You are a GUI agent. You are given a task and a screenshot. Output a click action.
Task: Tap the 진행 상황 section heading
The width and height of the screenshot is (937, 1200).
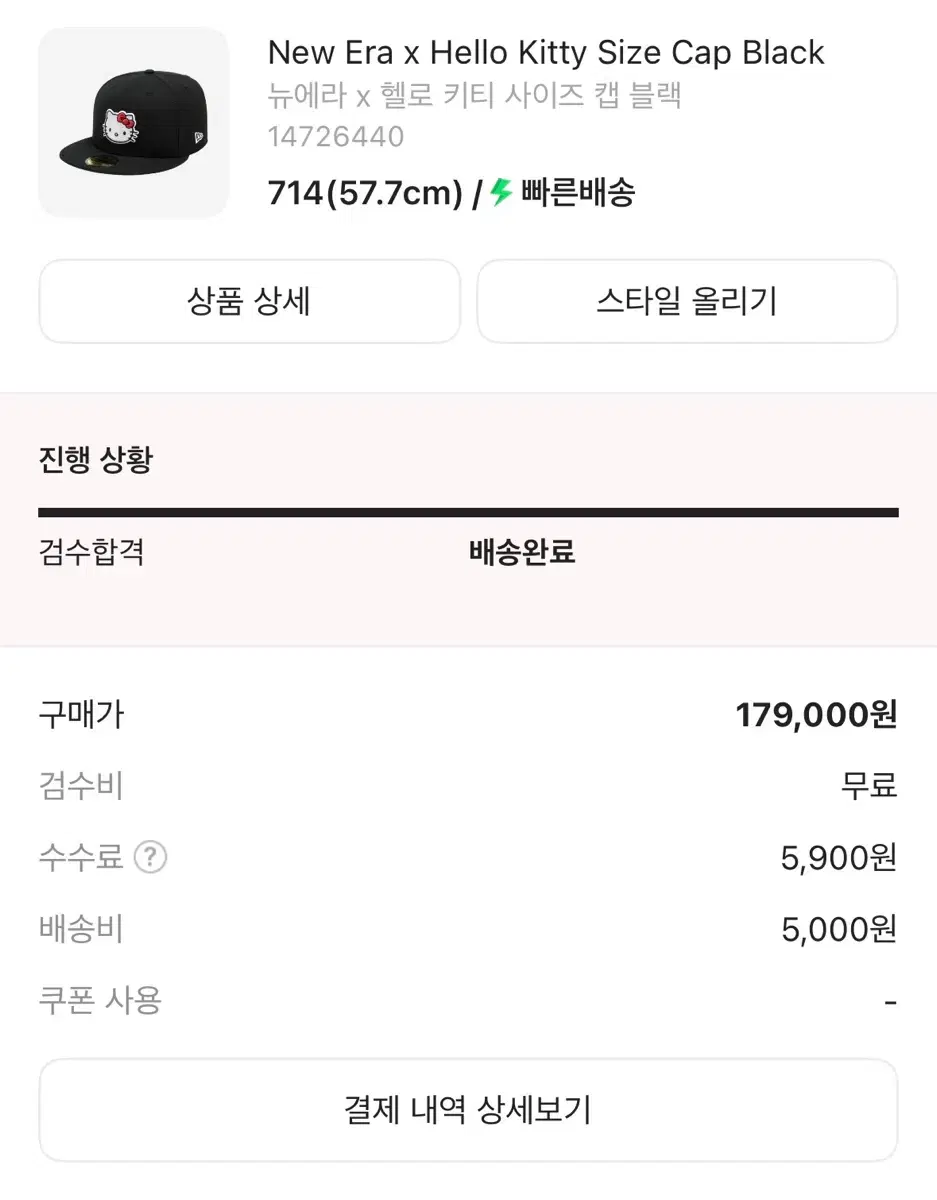click(96, 461)
